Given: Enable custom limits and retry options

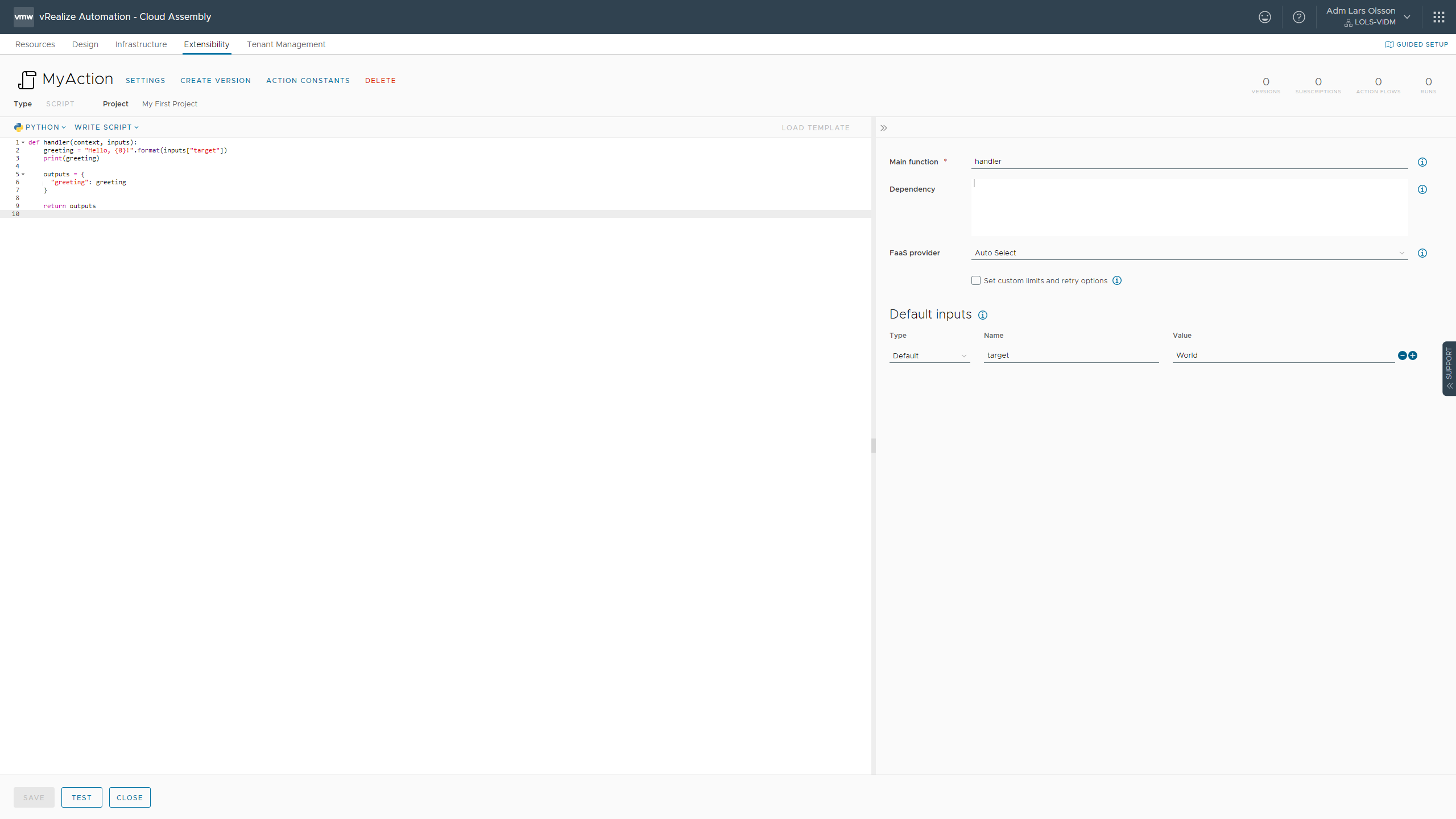Looking at the screenshot, I should pyautogui.click(x=976, y=280).
